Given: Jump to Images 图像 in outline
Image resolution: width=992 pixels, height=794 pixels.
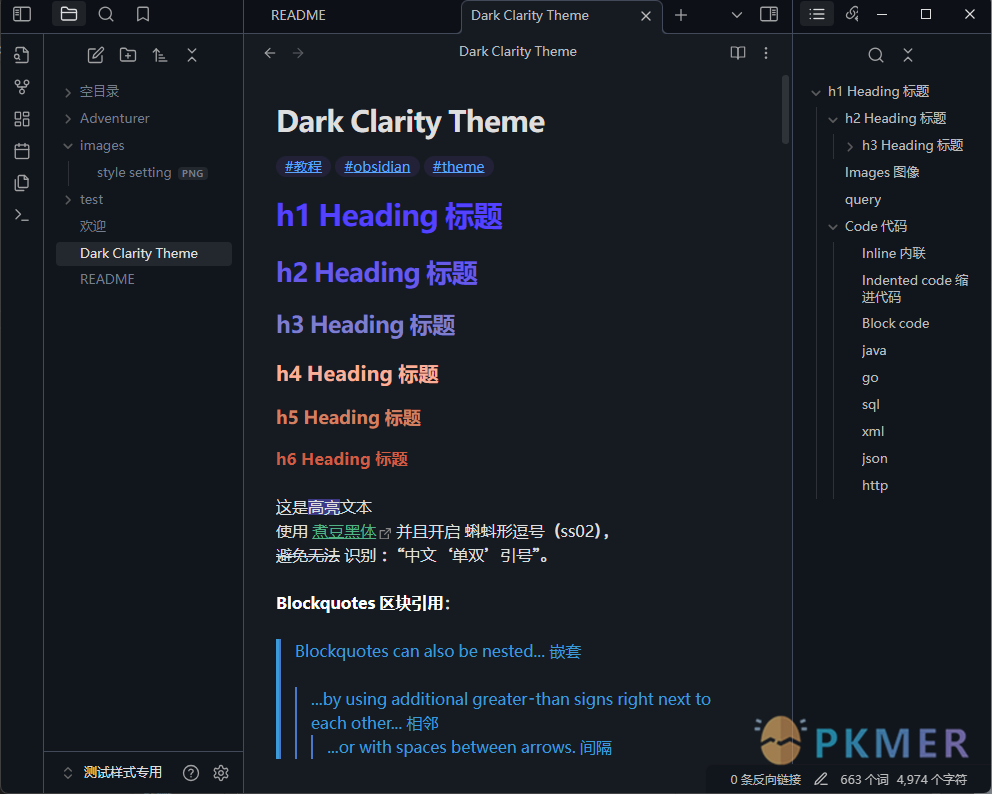Looking at the screenshot, I should tap(882, 172).
